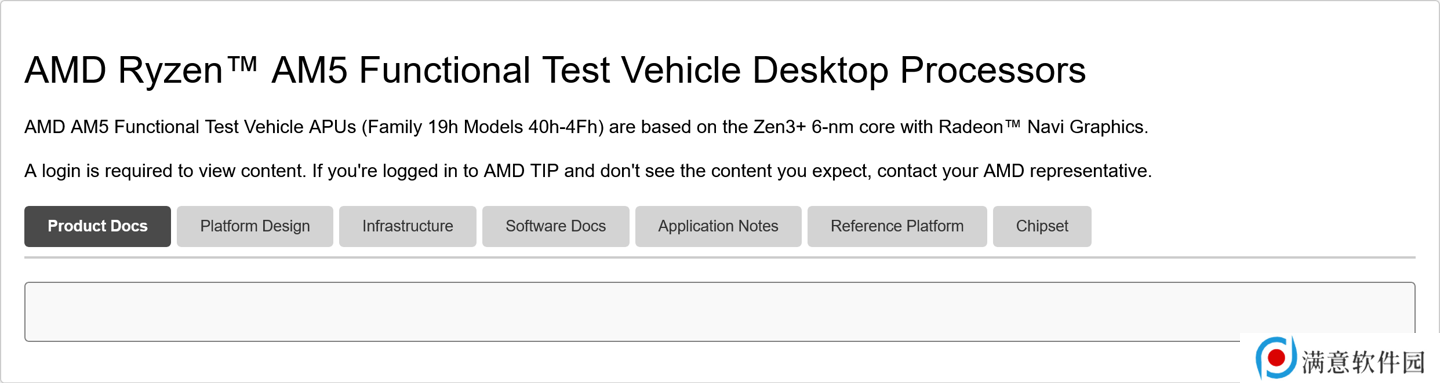The image size is (1440, 383).
Task: Click the "AMD representative" text
Action: pos(1066,171)
